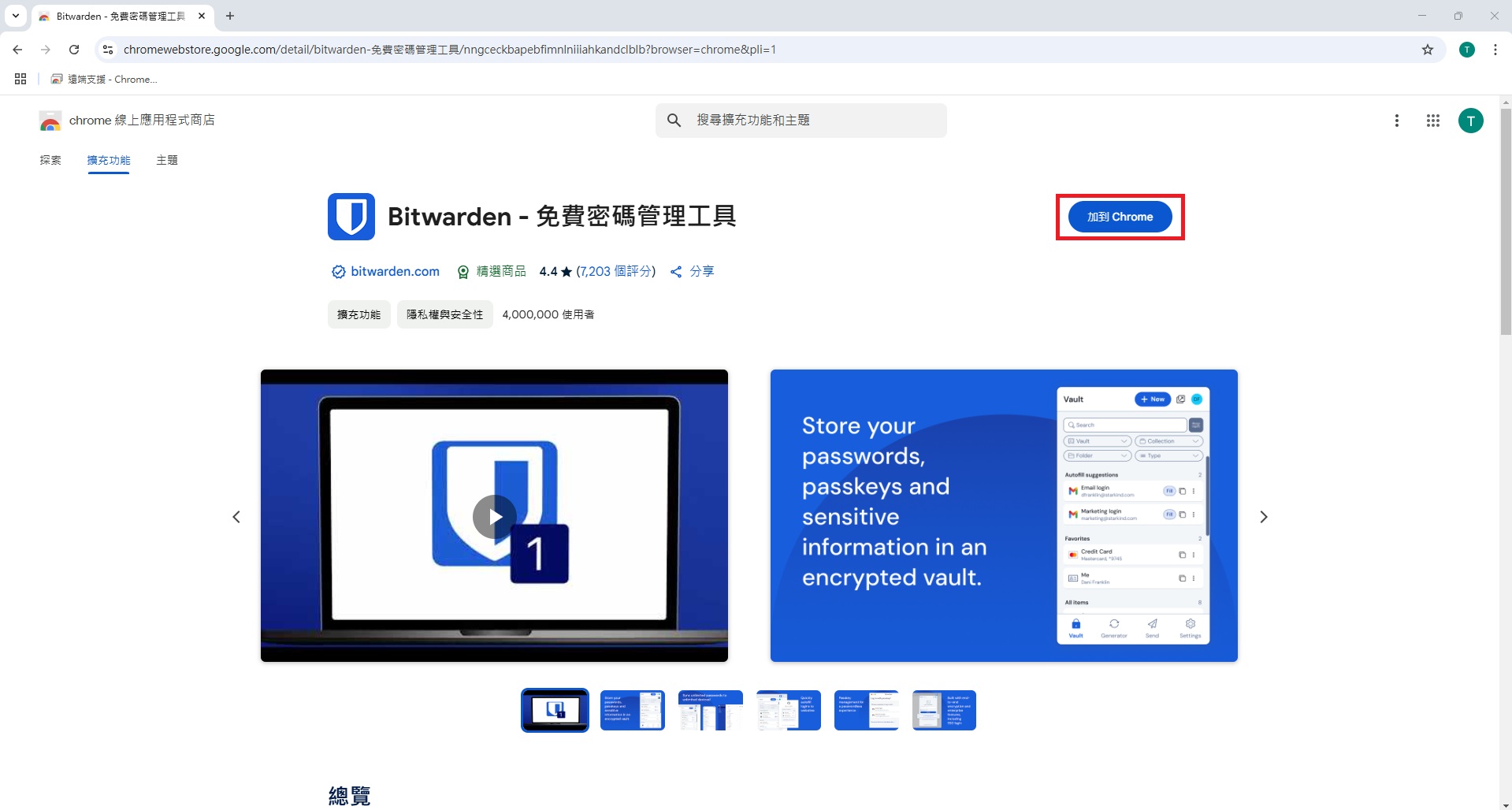Switch to the 主題 tab
Screen dimensions: 1512x810
point(167,160)
